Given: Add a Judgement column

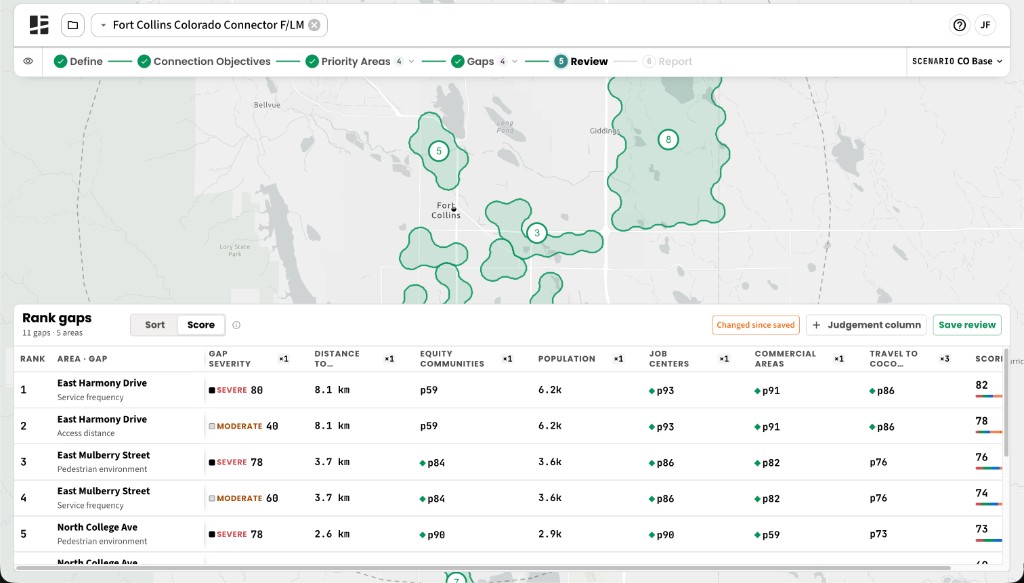Looking at the screenshot, I should point(867,325).
